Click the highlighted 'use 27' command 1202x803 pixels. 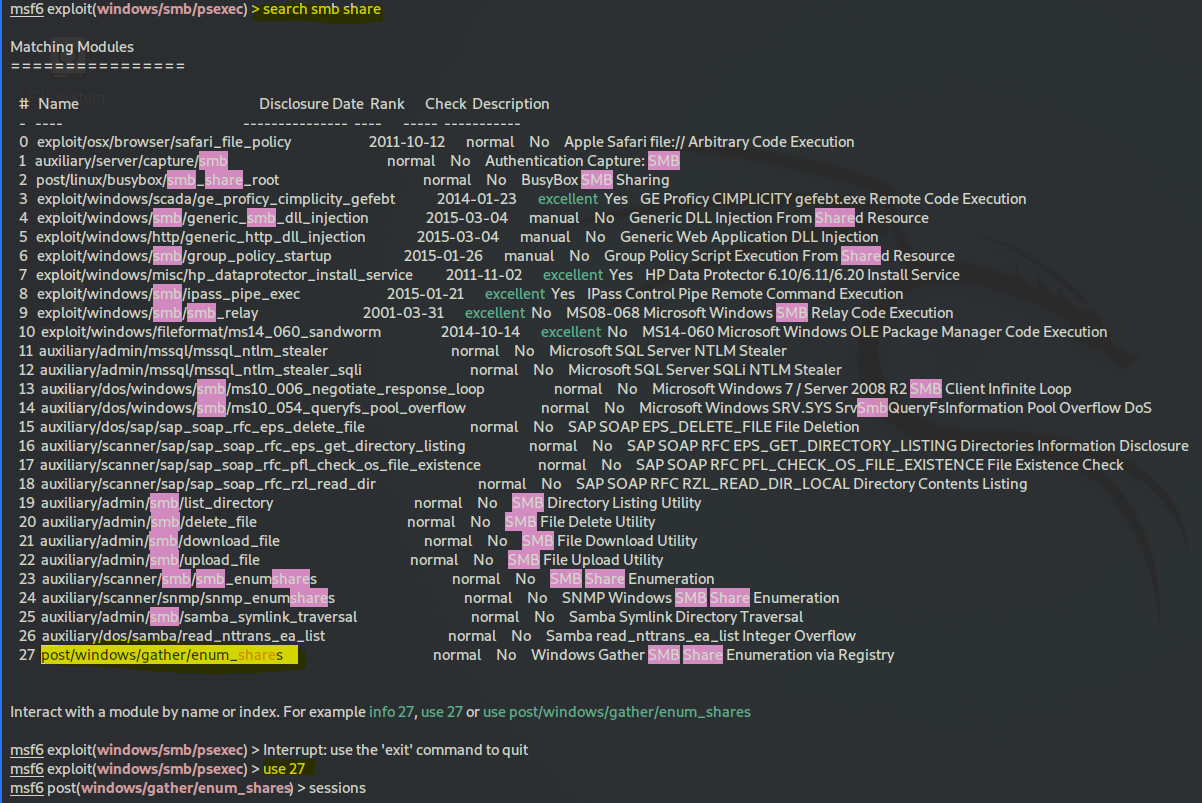(283, 769)
